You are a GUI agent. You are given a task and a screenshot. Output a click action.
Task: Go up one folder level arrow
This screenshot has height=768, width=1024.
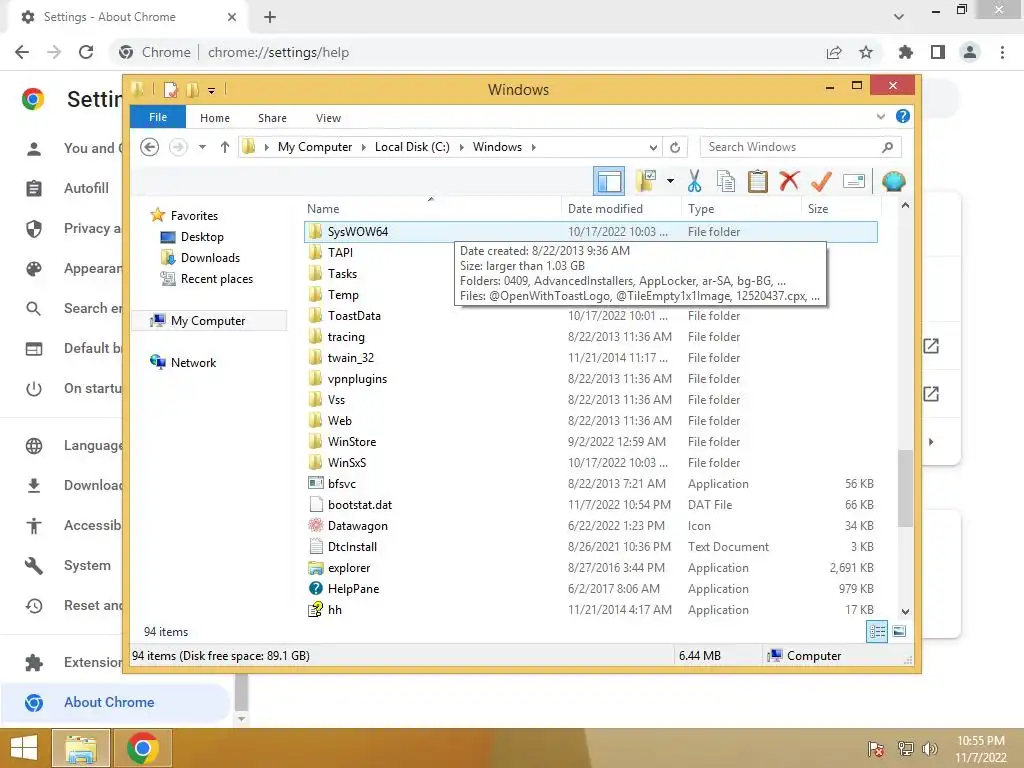coord(225,147)
